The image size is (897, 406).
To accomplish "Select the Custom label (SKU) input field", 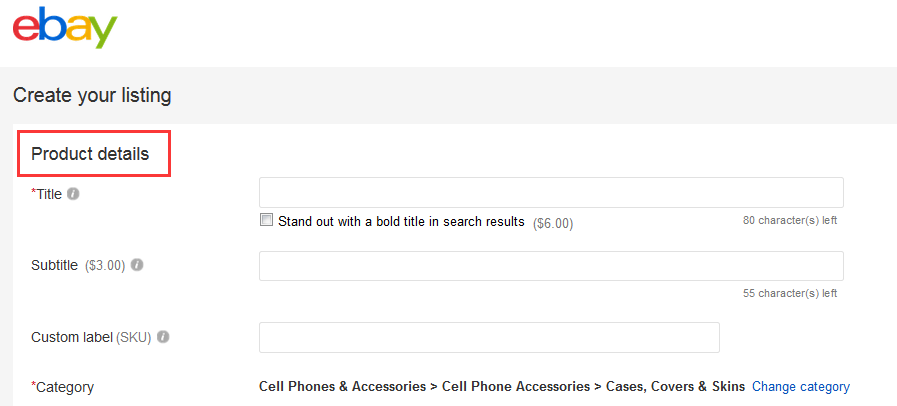I will (488, 338).
